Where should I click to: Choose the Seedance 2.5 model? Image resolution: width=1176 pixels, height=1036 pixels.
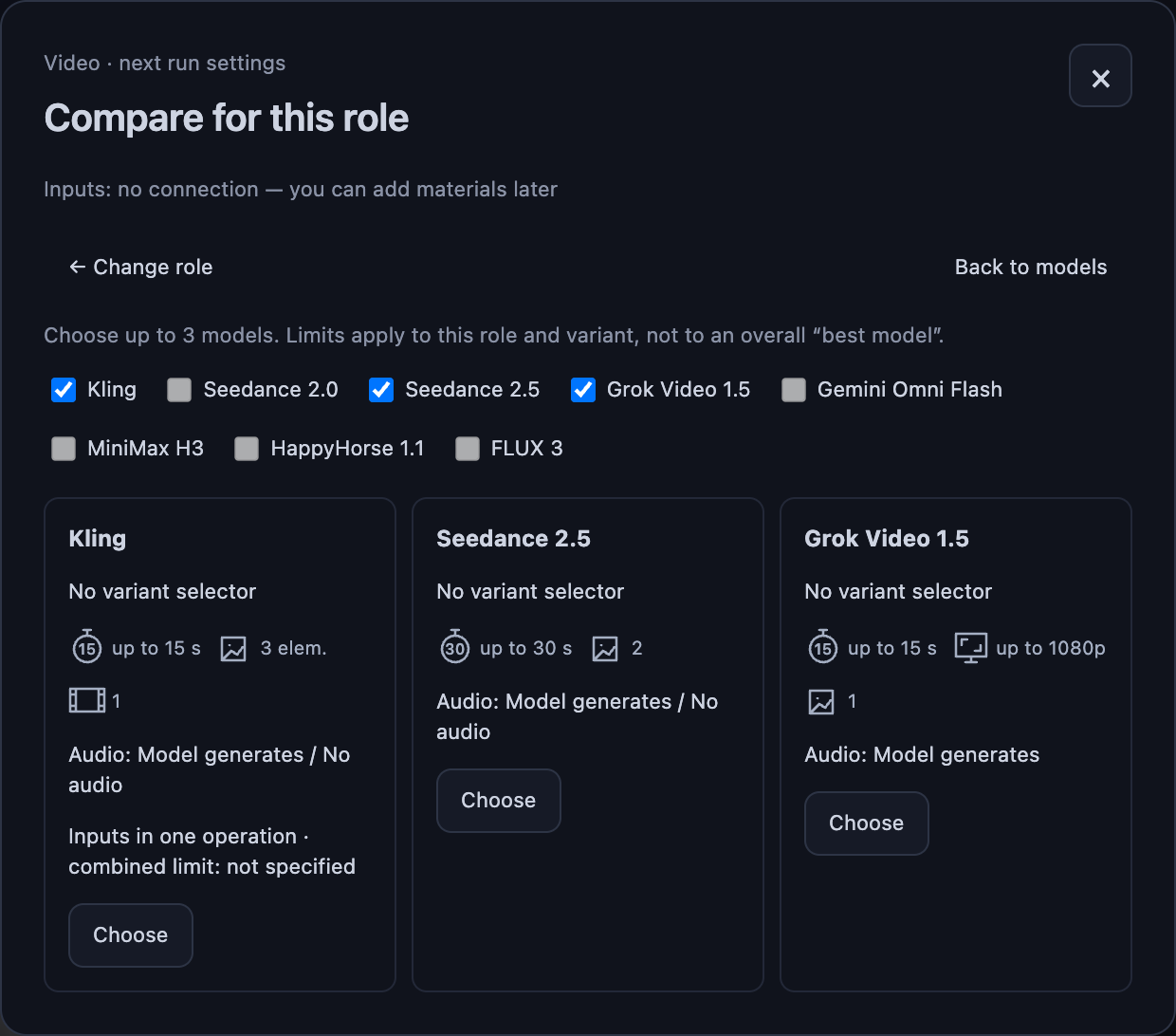499,801
